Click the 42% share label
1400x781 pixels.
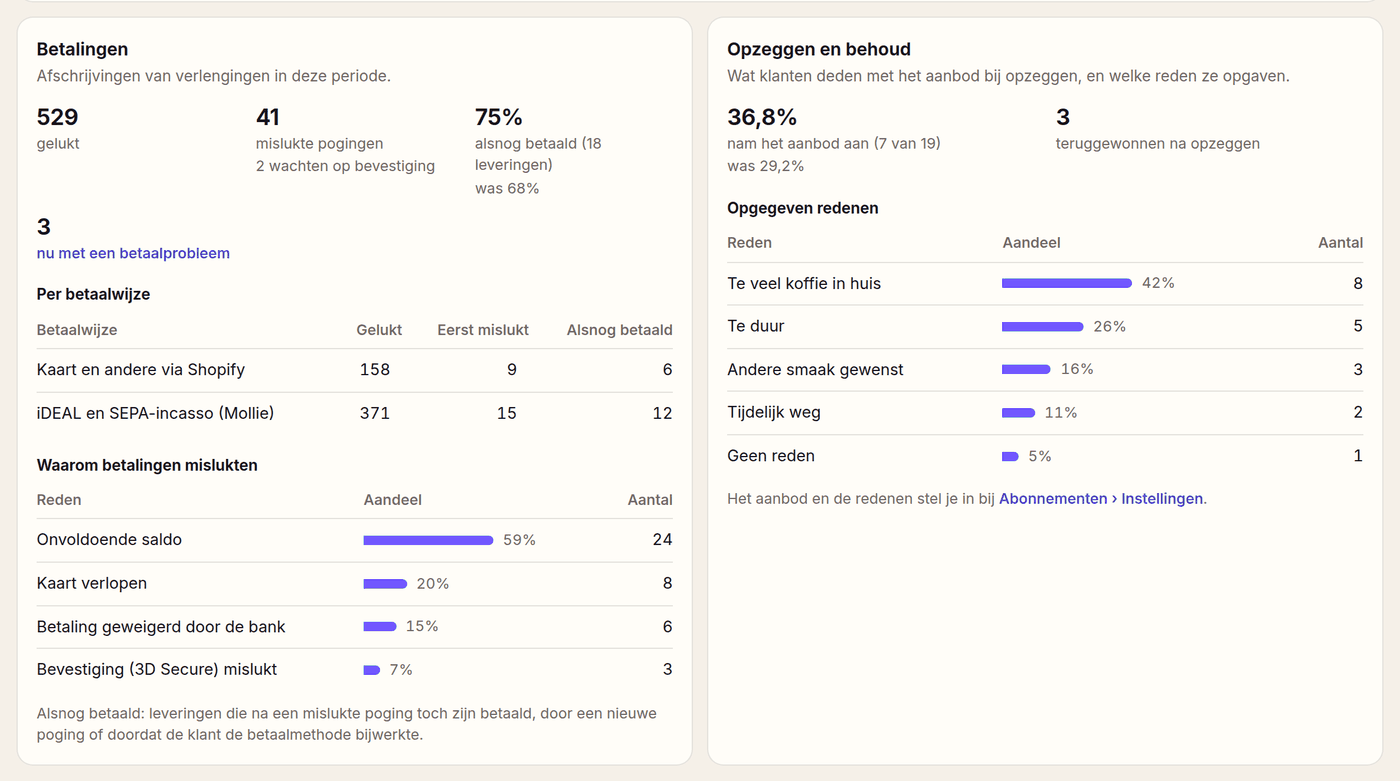pyautogui.click(x=1158, y=283)
